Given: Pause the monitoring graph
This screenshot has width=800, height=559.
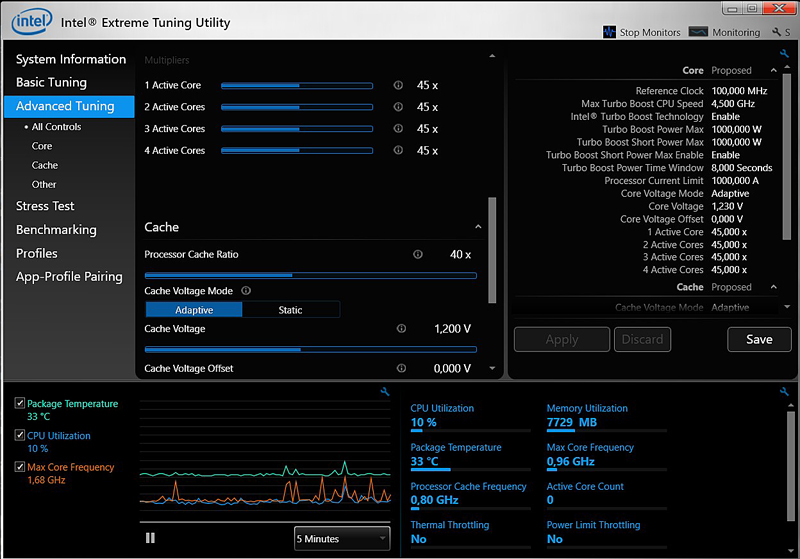Looking at the screenshot, I should [150, 538].
